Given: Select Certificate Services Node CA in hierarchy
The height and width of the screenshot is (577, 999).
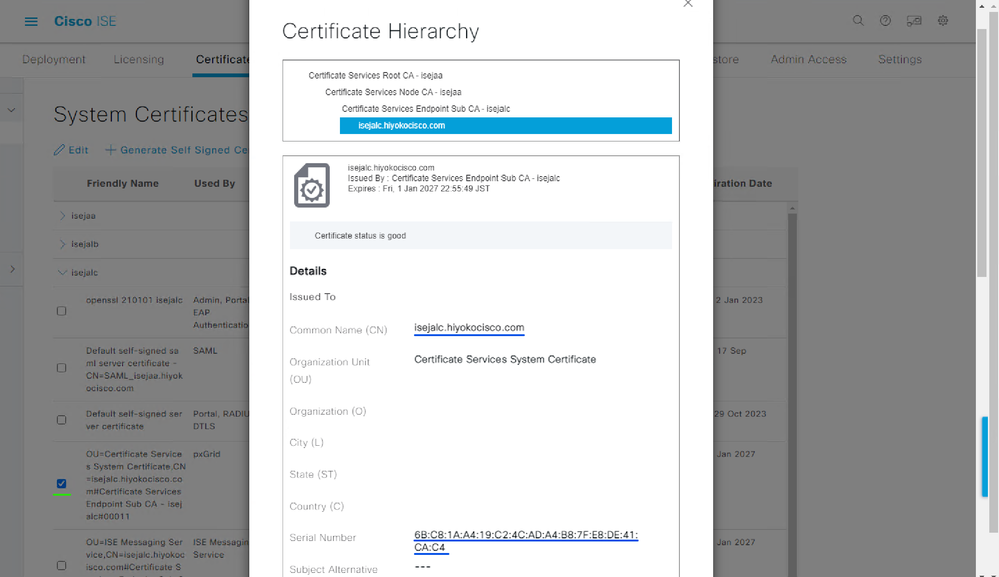Looking at the screenshot, I should 393,92.
